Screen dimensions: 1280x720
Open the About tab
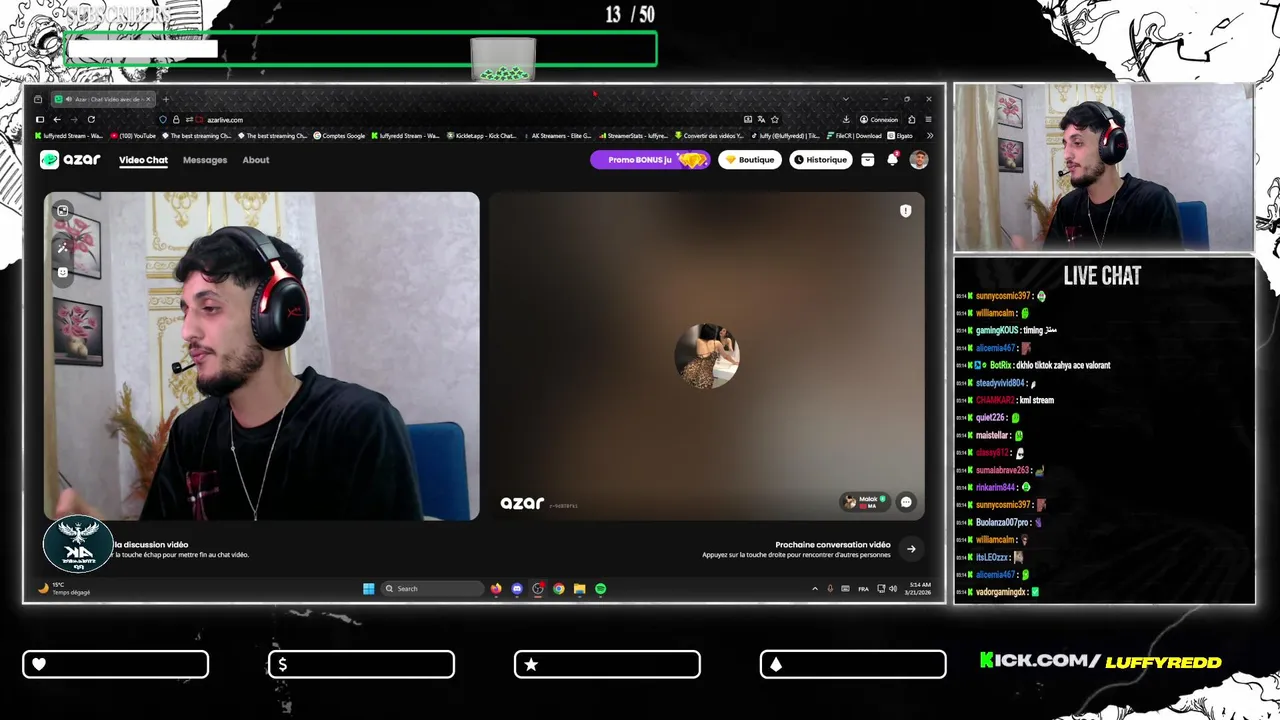pyautogui.click(x=256, y=160)
